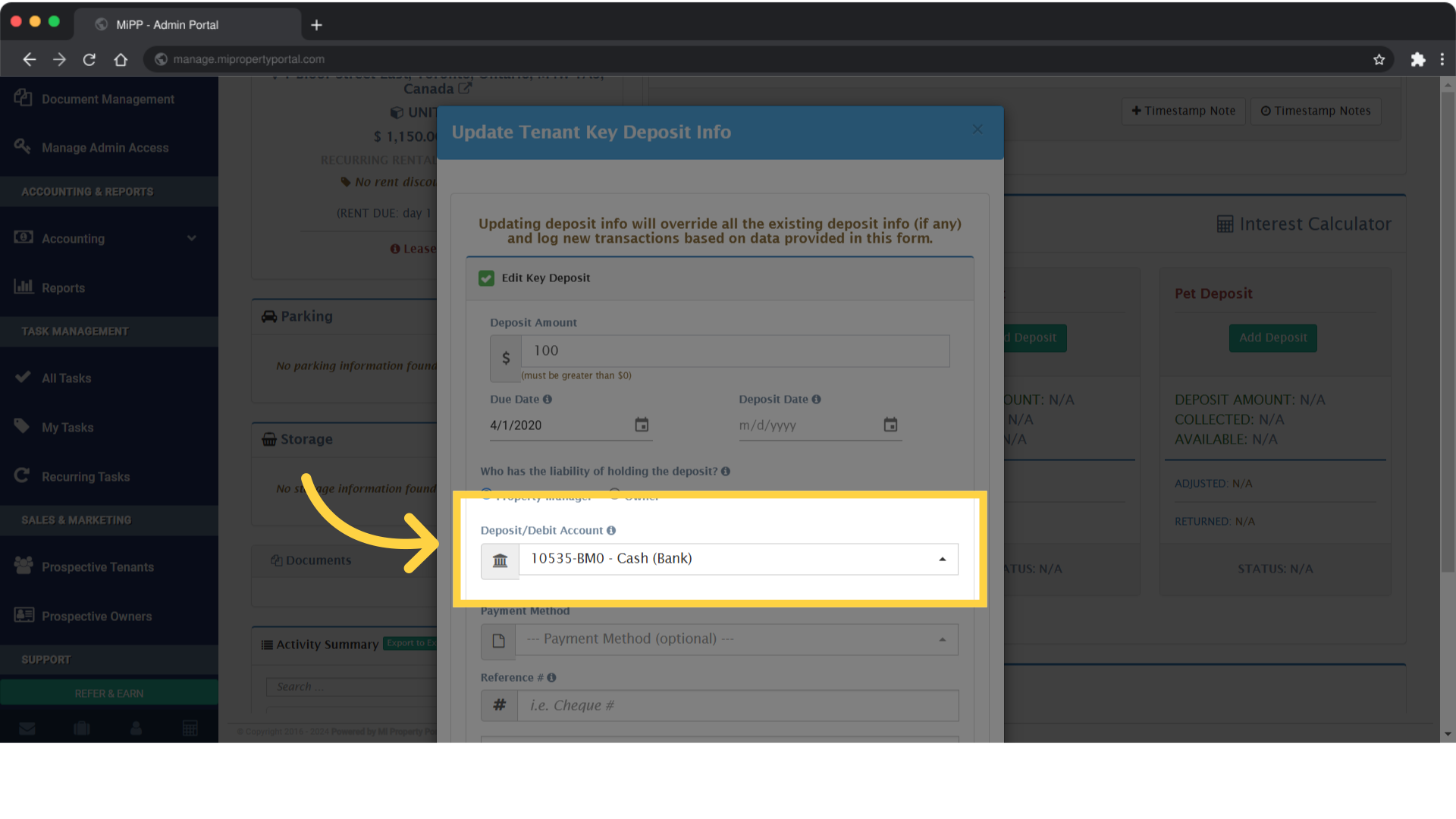The height and width of the screenshot is (819, 1456).
Task: Click the external link icon next to Canada
Action: coord(465,89)
